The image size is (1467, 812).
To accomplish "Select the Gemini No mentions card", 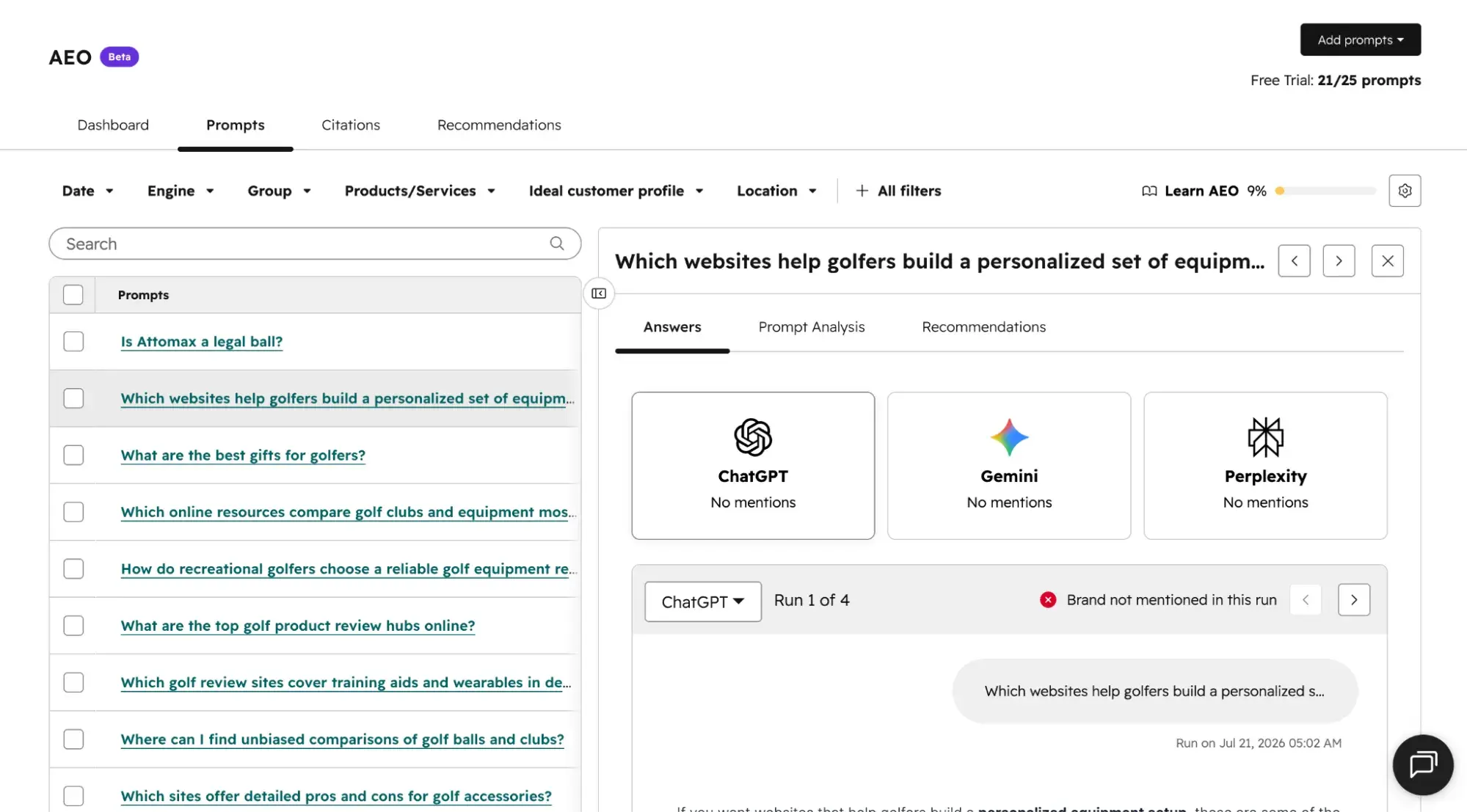I will [1009, 466].
